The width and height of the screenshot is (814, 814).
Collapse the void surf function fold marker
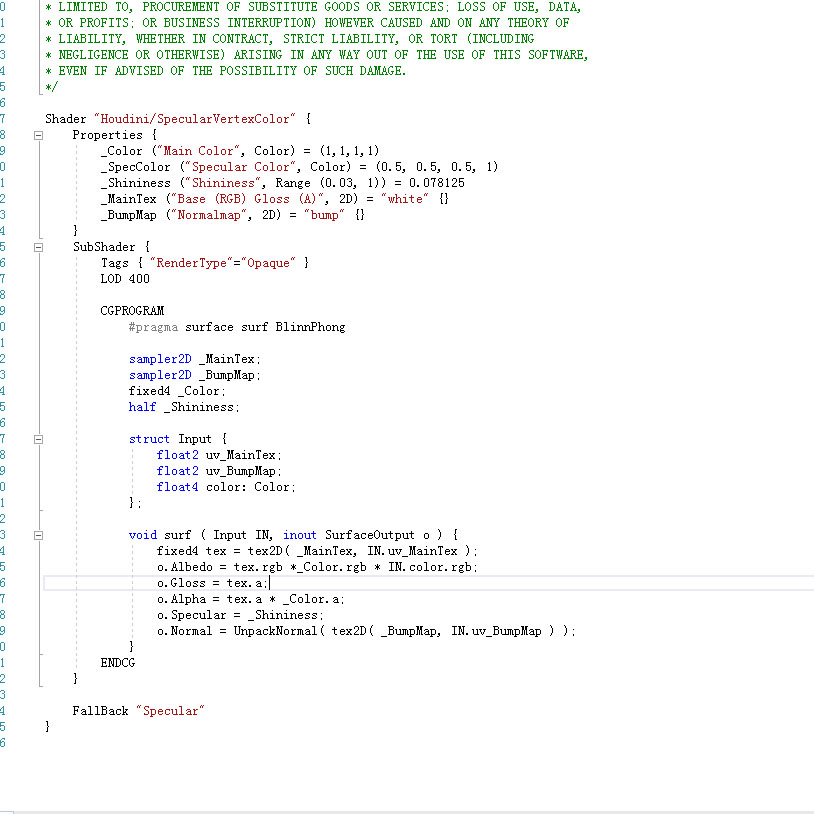[38, 536]
